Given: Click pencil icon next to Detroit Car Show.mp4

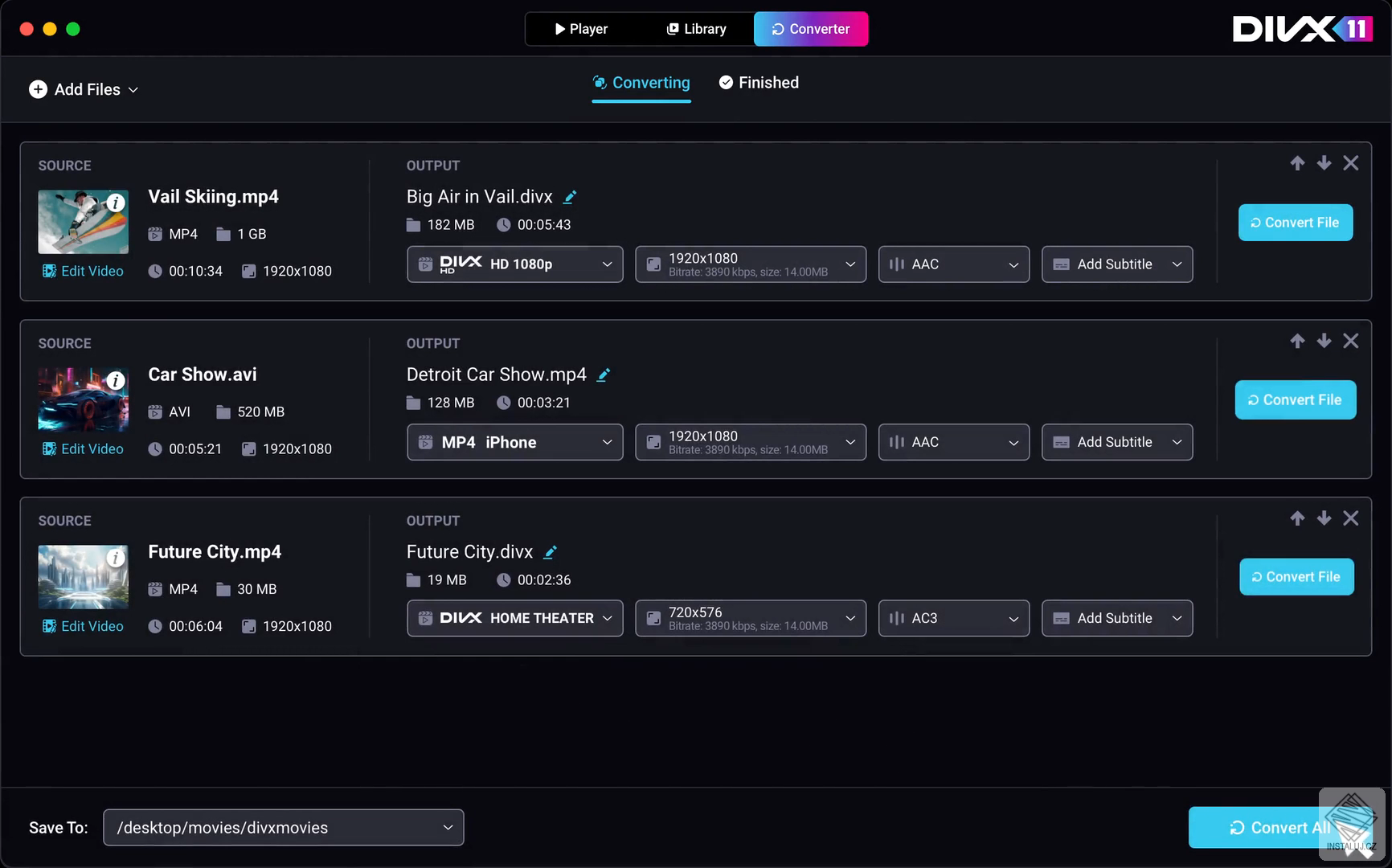Looking at the screenshot, I should [x=604, y=375].
